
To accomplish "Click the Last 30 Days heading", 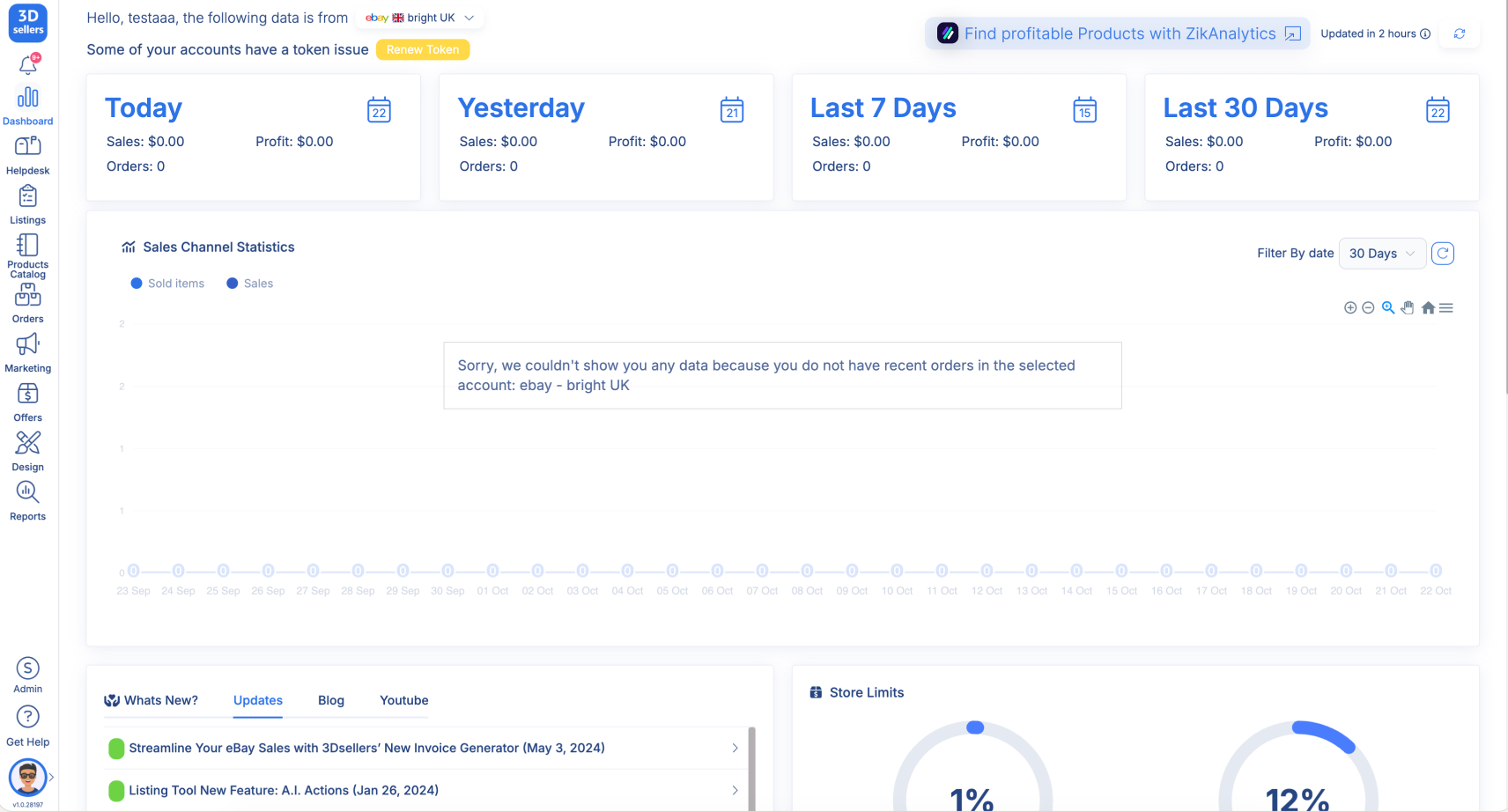I will coord(1246,107).
